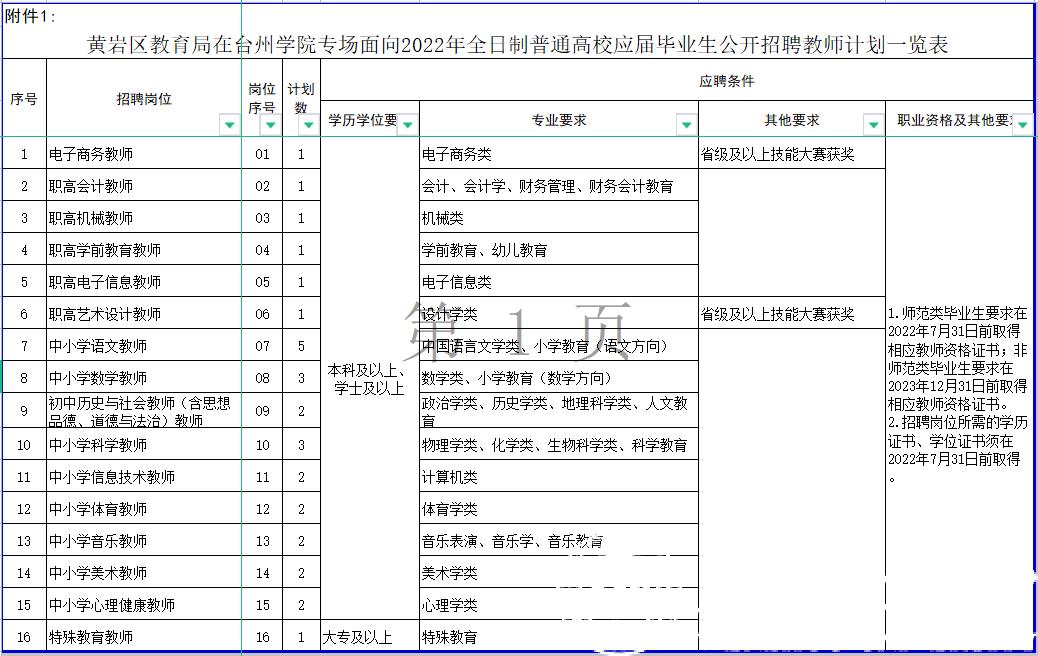Select the cell 职高机械教师

click(144, 218)
